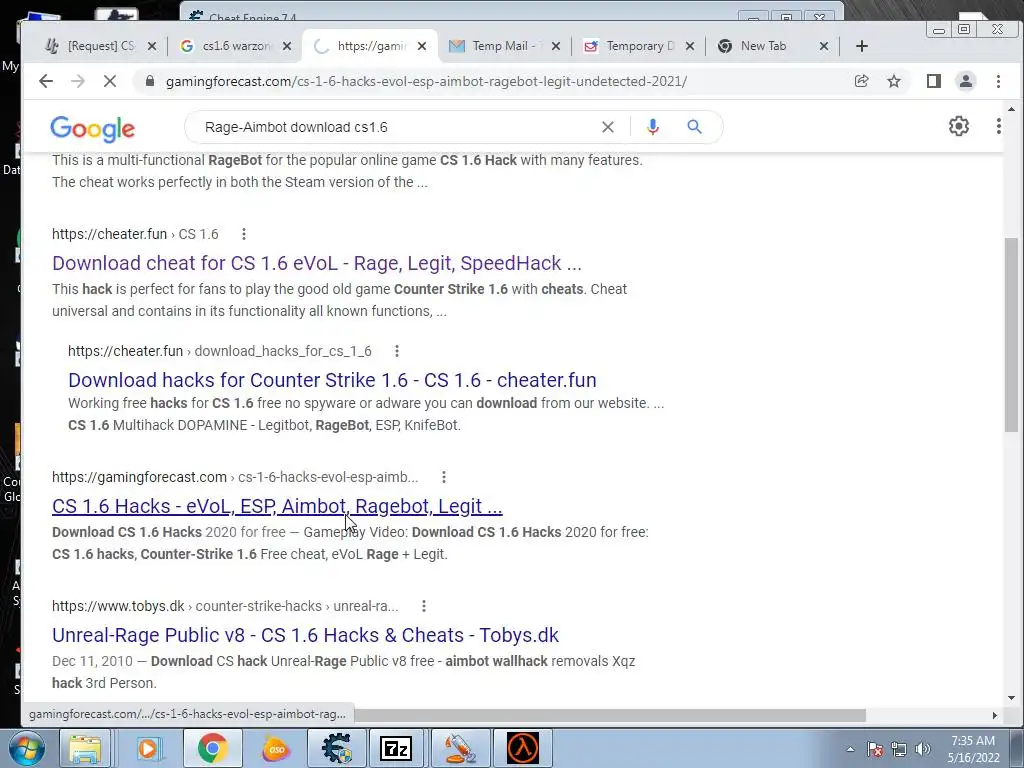
Task: Close the [Request] CS tab
Action: coord(152,46)
